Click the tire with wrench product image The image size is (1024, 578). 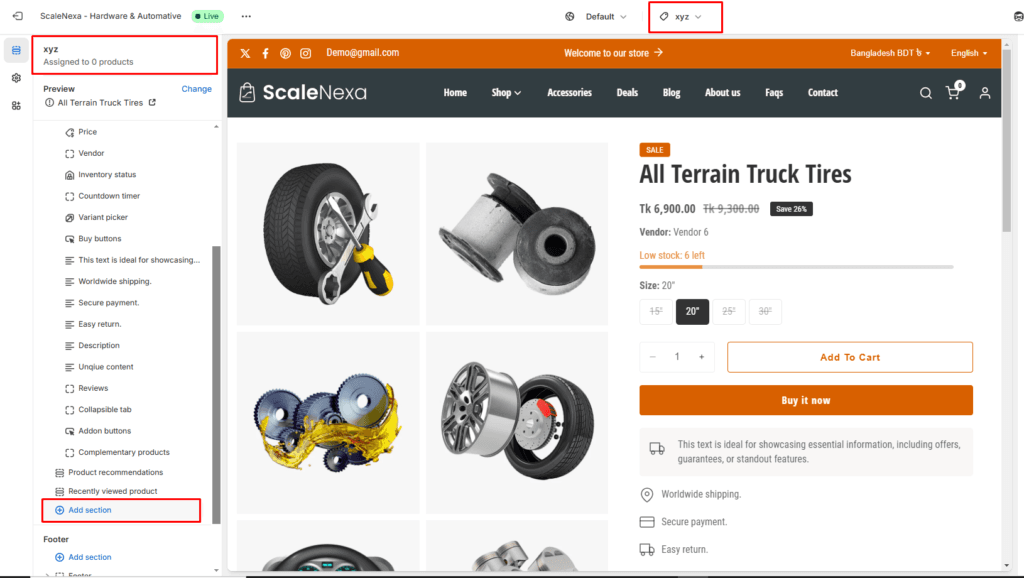[x=328, y=234]
